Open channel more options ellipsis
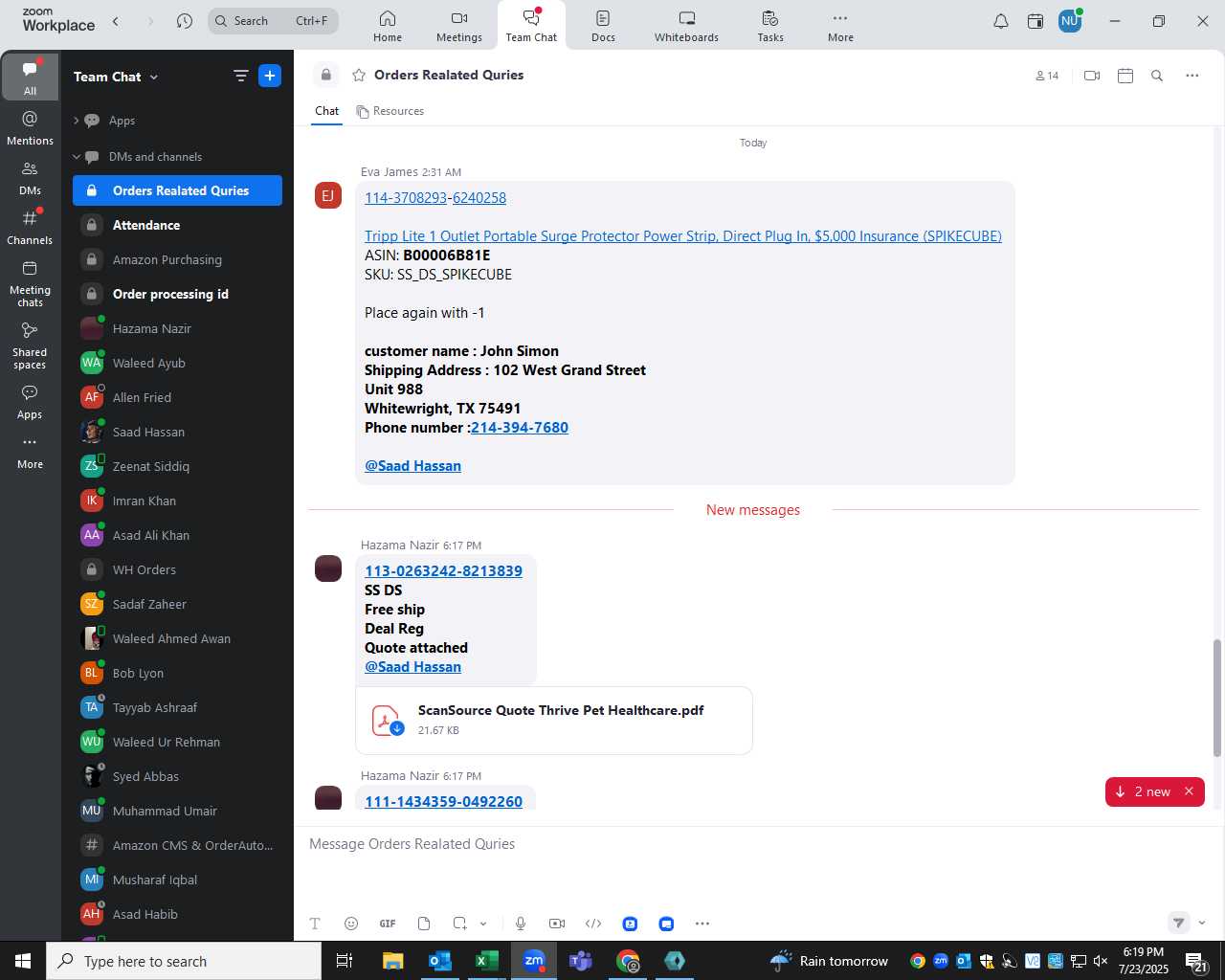This screenshot has height=980, width=1225. point(1192,76)
